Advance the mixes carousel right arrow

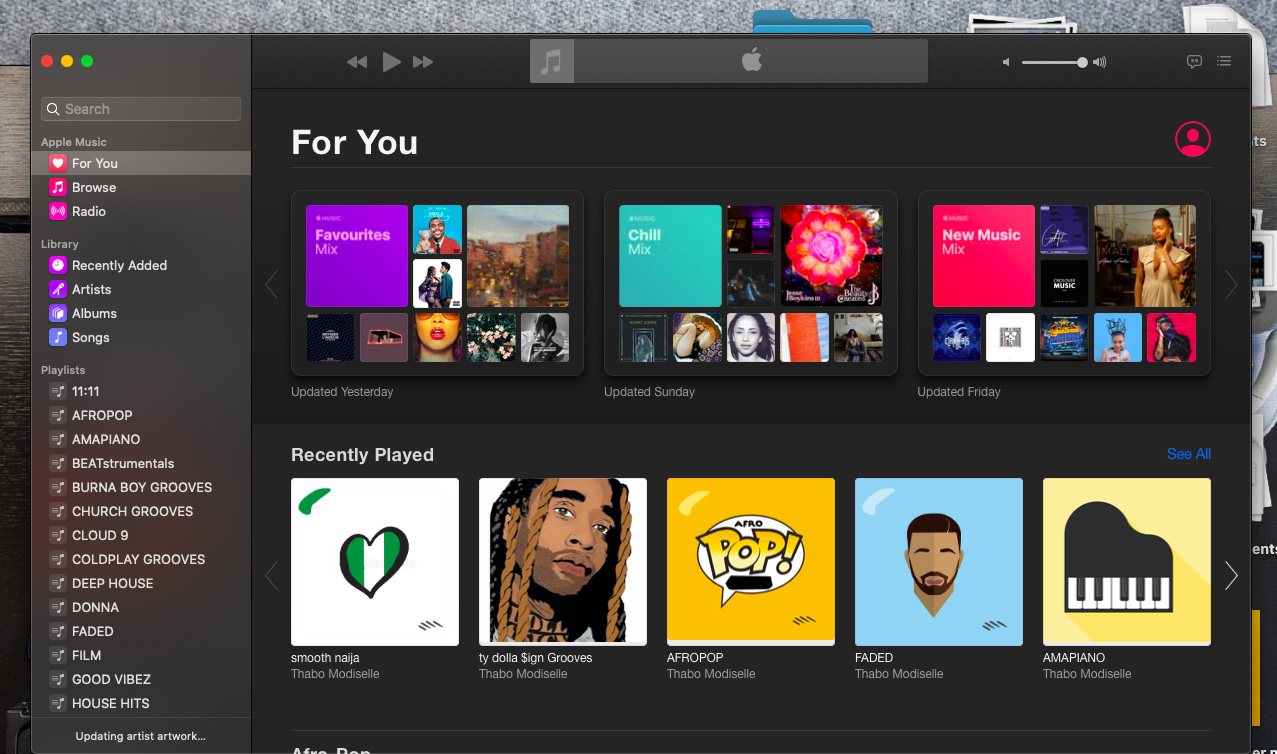click(x=1230, y=284)
